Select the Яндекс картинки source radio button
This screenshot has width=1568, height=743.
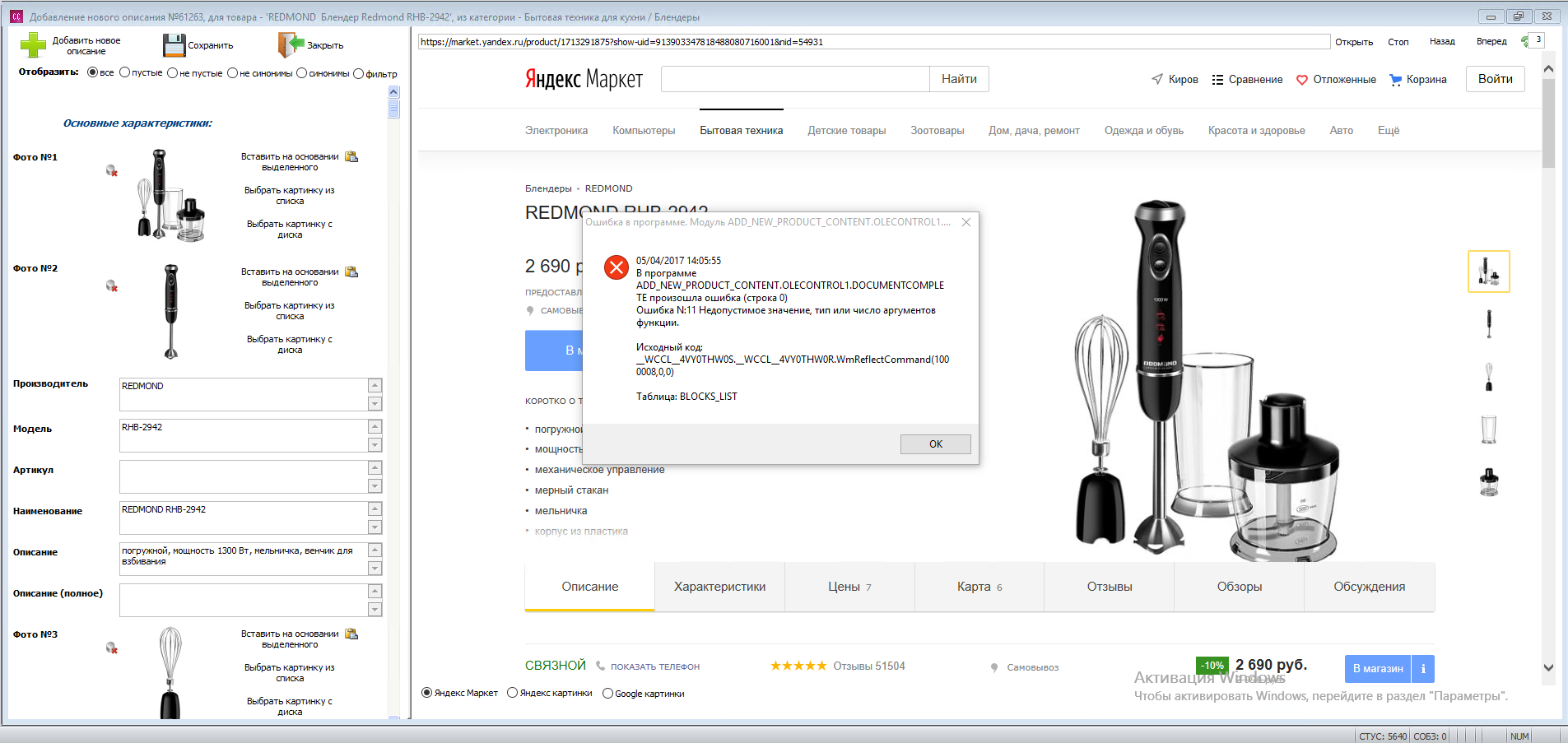pyautogui.click(x=513, y=693)
